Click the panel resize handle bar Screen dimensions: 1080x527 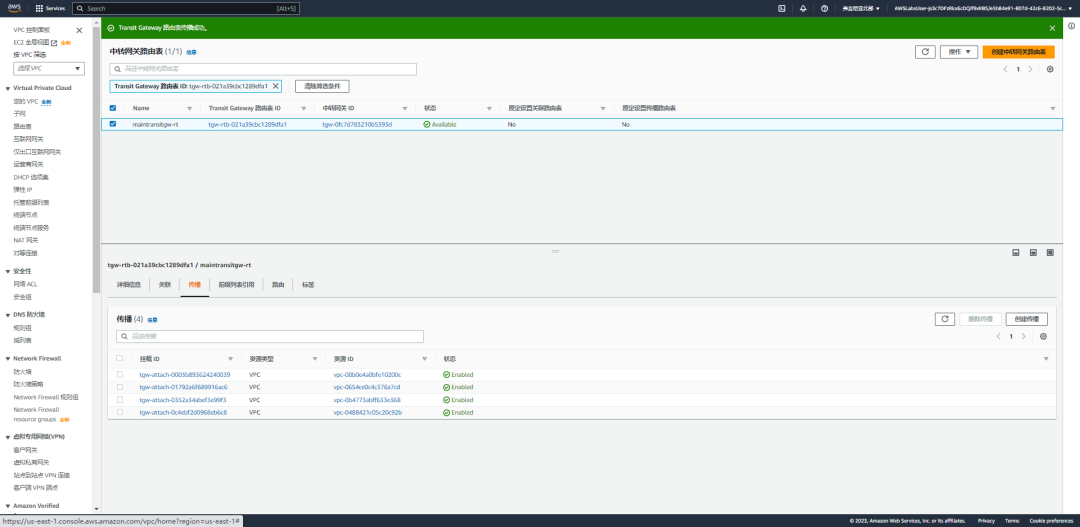point(555,251)
